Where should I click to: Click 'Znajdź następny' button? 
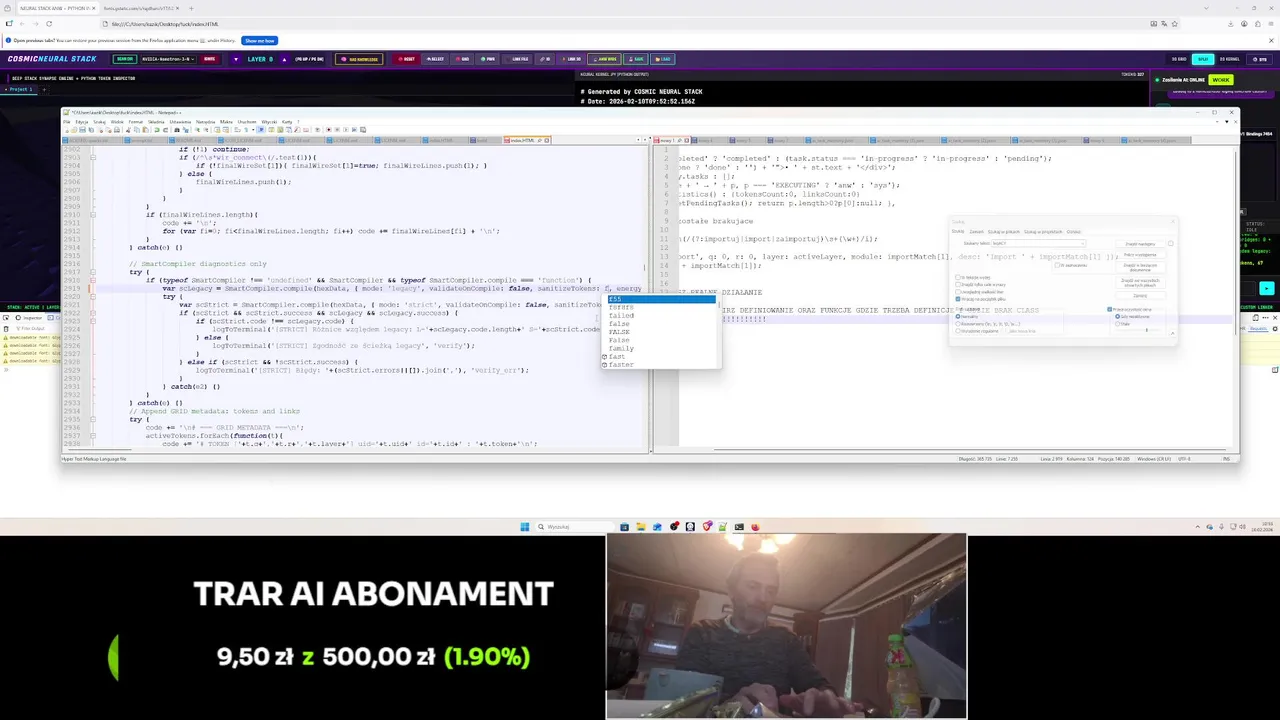pyautogui.click(x=1140, y=244)
